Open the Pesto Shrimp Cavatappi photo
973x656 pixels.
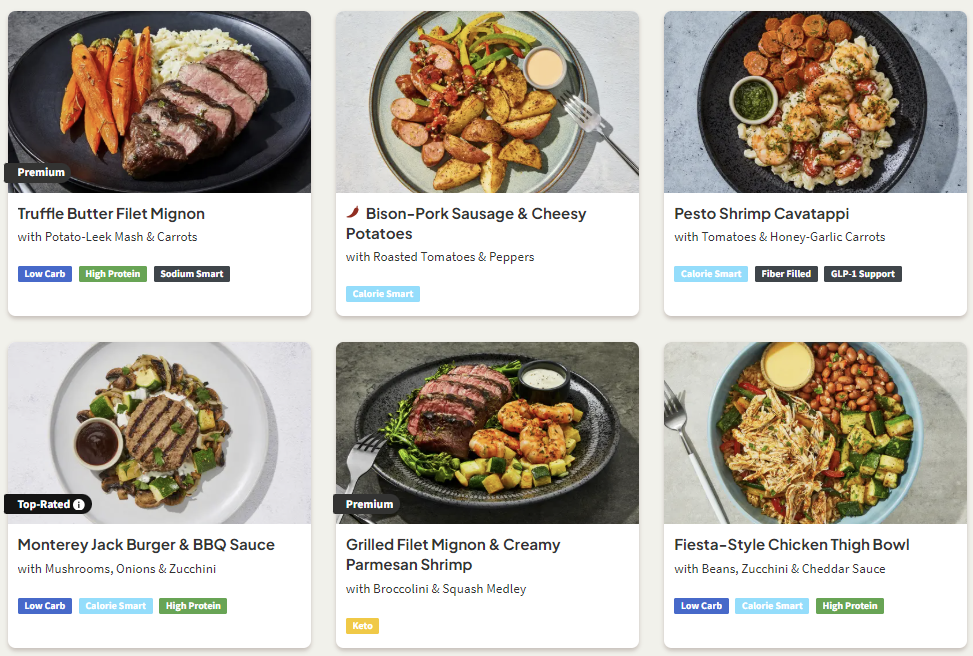pyautogui.click(x=815, y=101)
